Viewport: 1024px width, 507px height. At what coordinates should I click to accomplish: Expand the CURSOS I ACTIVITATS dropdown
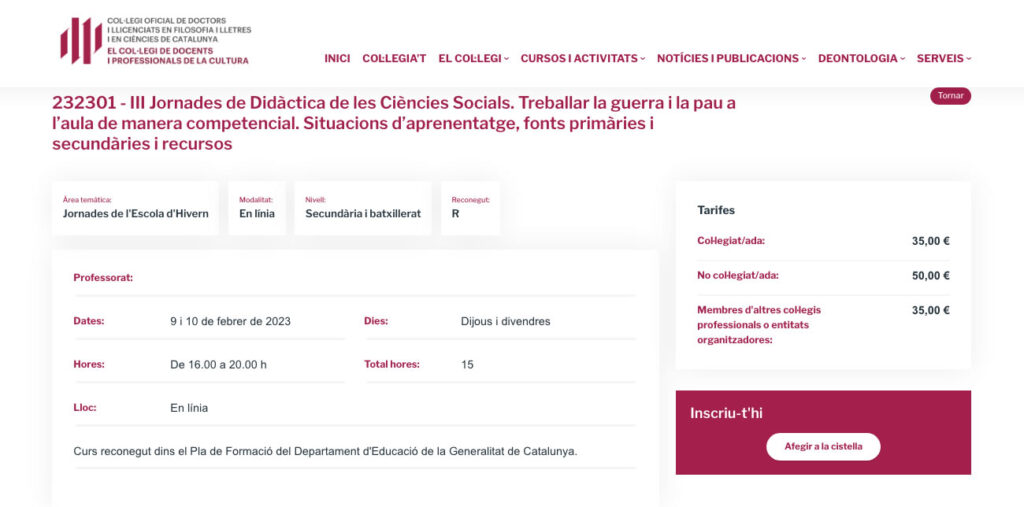coord(582,58)
